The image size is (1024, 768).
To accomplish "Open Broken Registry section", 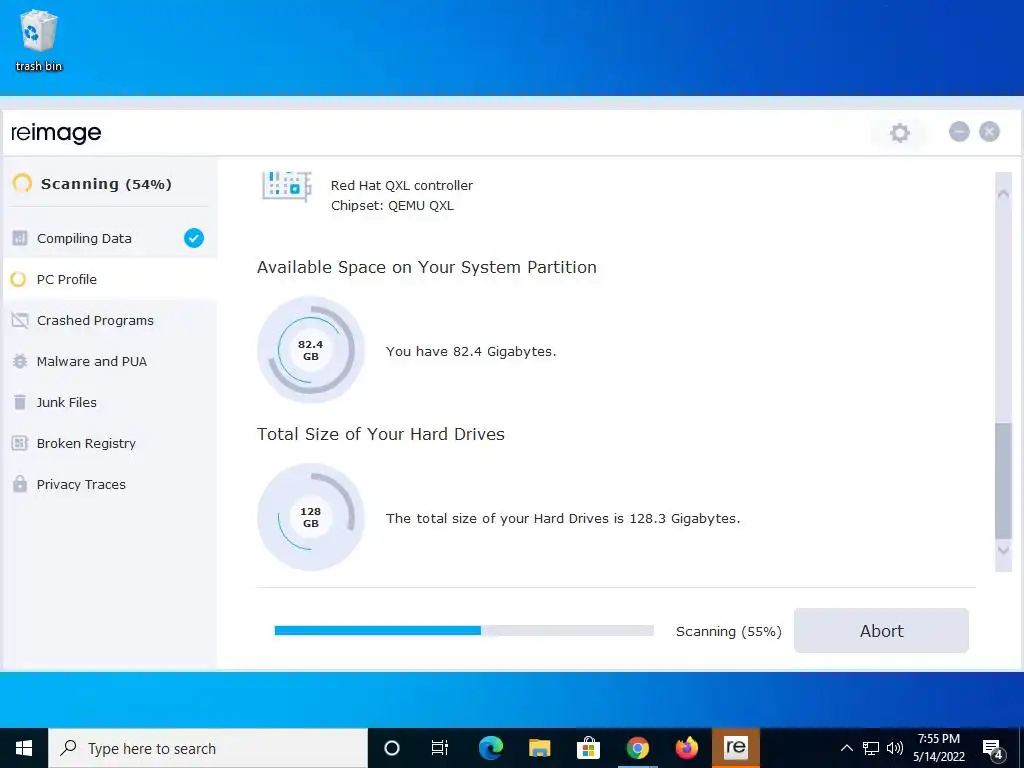I will point(110,443).
